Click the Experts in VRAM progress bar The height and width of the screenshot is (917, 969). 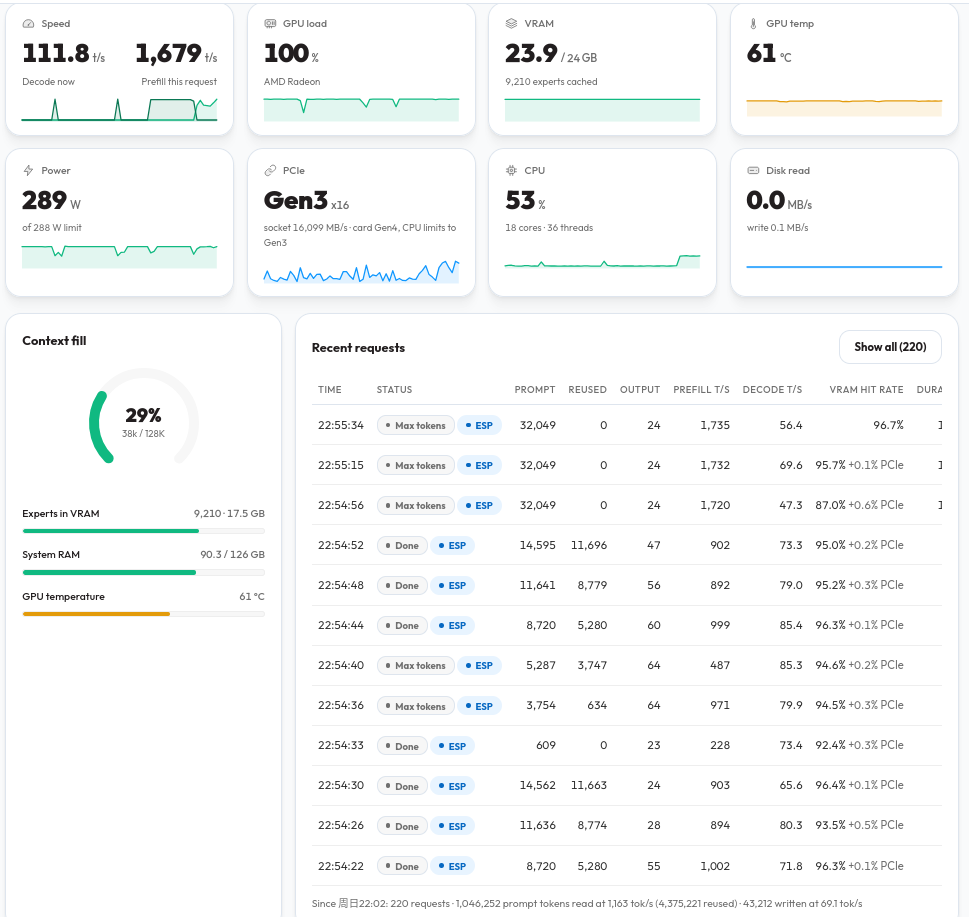pyautogui.click(x=143, y=531)
